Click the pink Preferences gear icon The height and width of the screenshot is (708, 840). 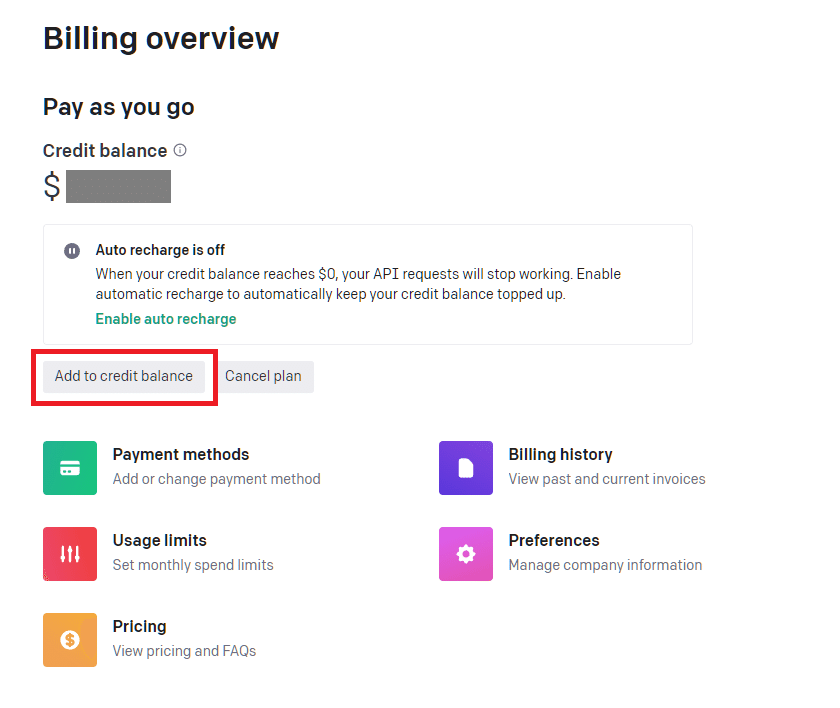click(465, 553)
